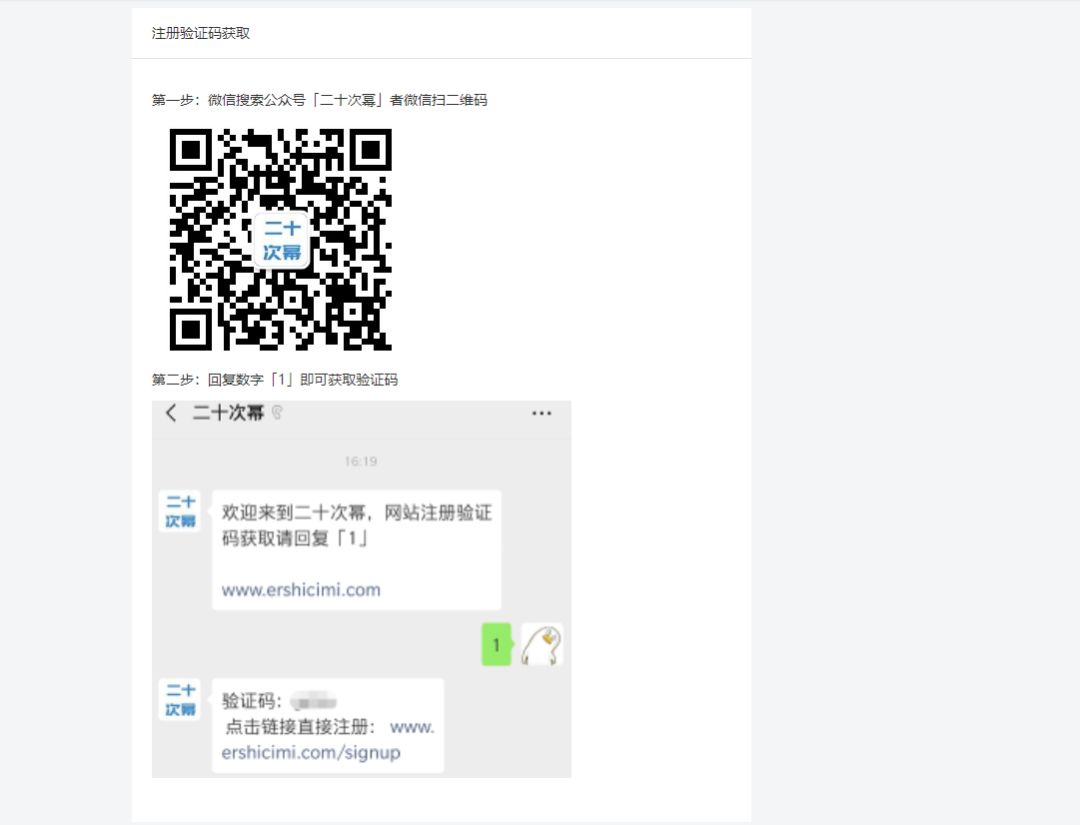1080x825 pixels.
Task: Click the 注册验证码获取 page heading
Action: click(x=200, y=33)
